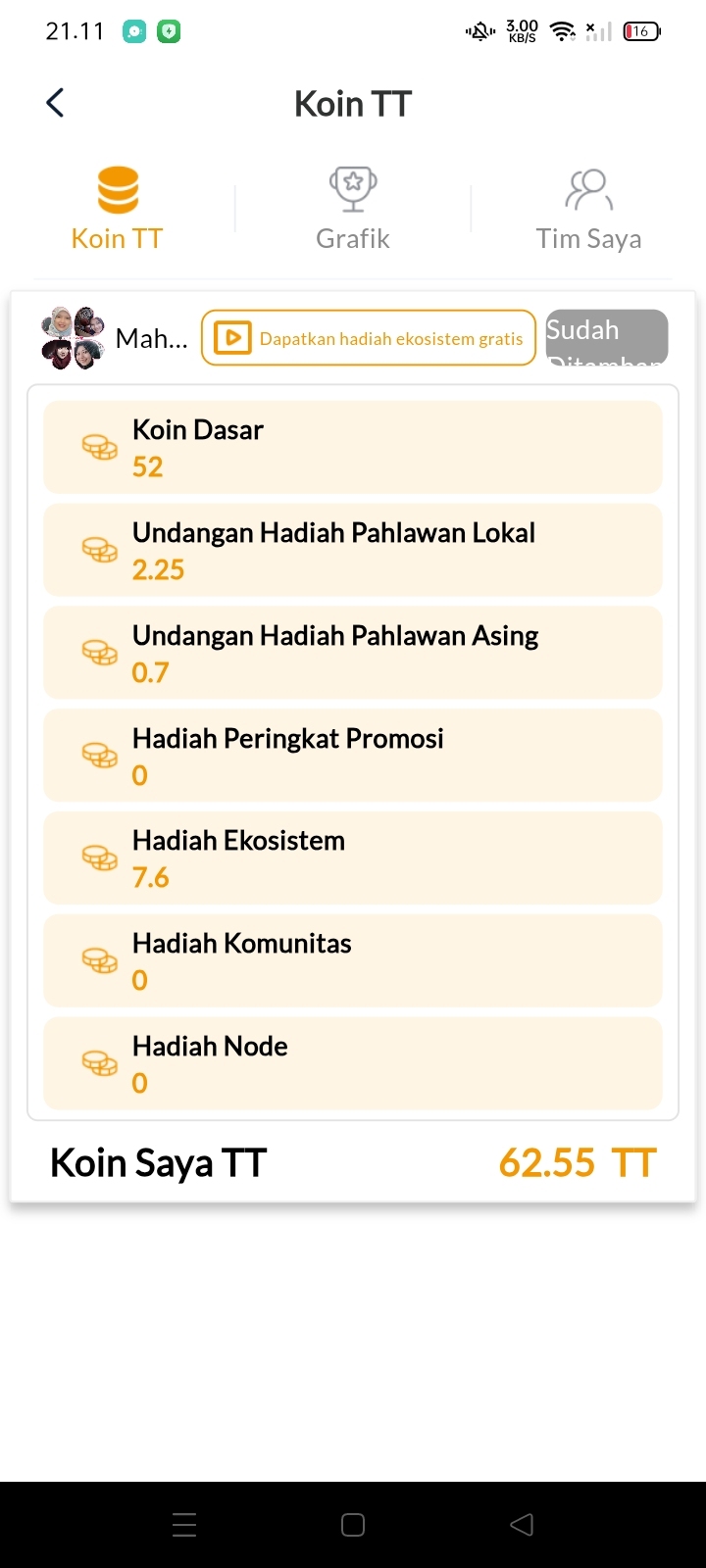Image resolution: width=706 pixels, height=1568 pixels.
Task: Open the Grafik trophy icon
Action: (353, 189)
